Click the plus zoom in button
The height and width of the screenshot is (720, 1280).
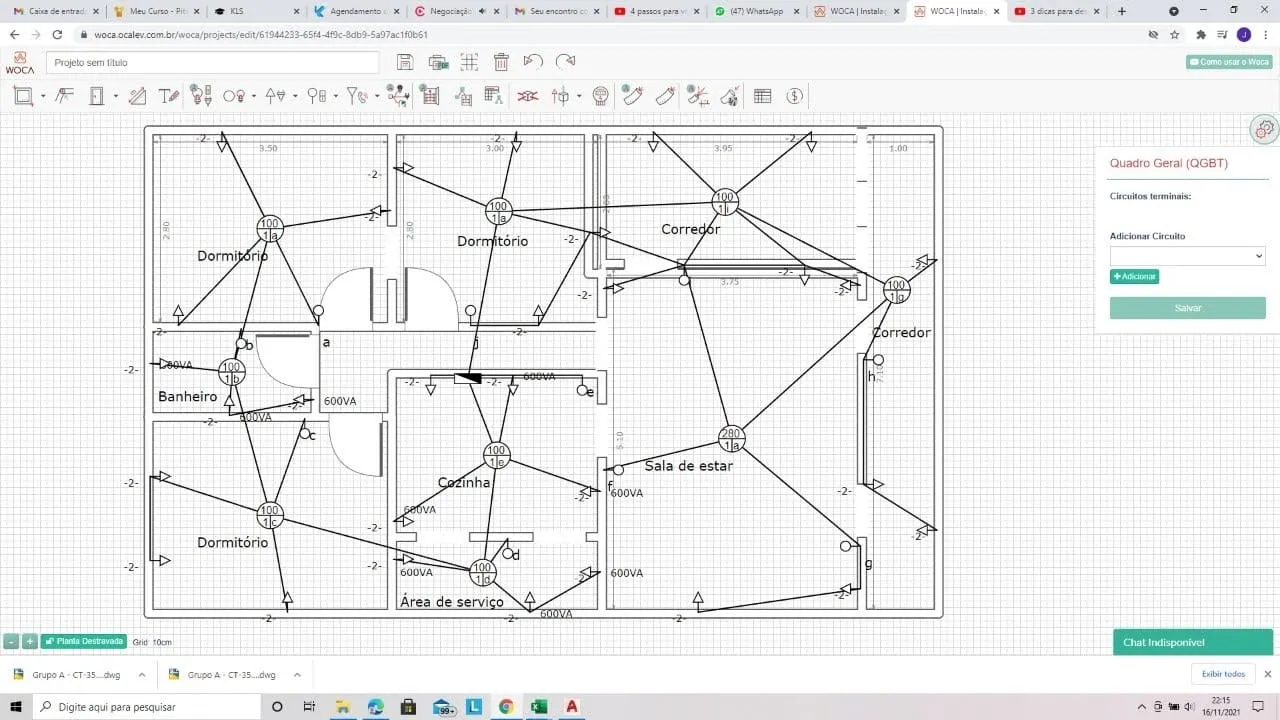(x=30, y=641)
